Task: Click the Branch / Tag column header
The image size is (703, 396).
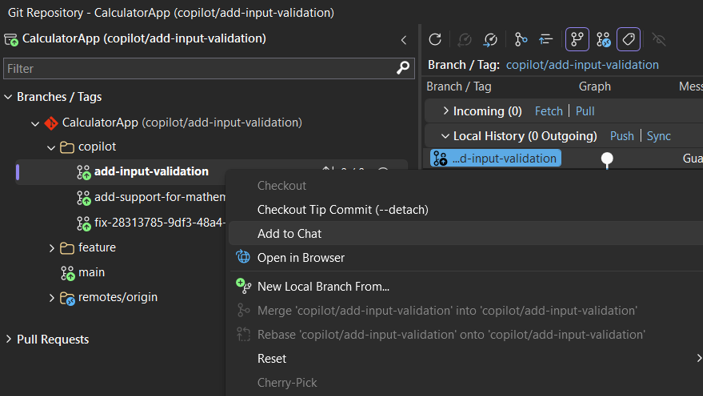Action: click(x=459, y=87)
